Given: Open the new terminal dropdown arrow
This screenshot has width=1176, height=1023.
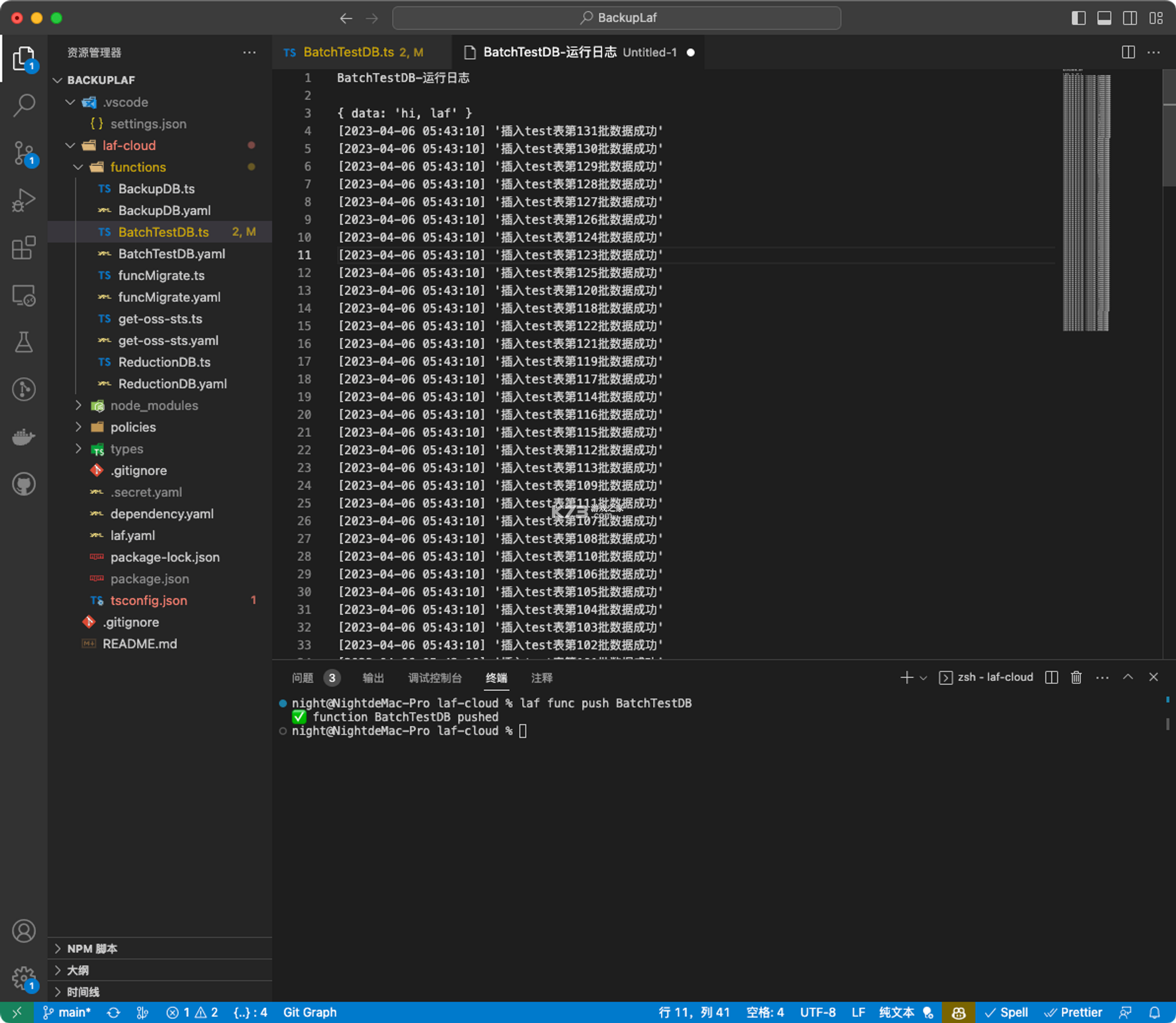Looking at the screenshot, I should (x=923, y=678).
